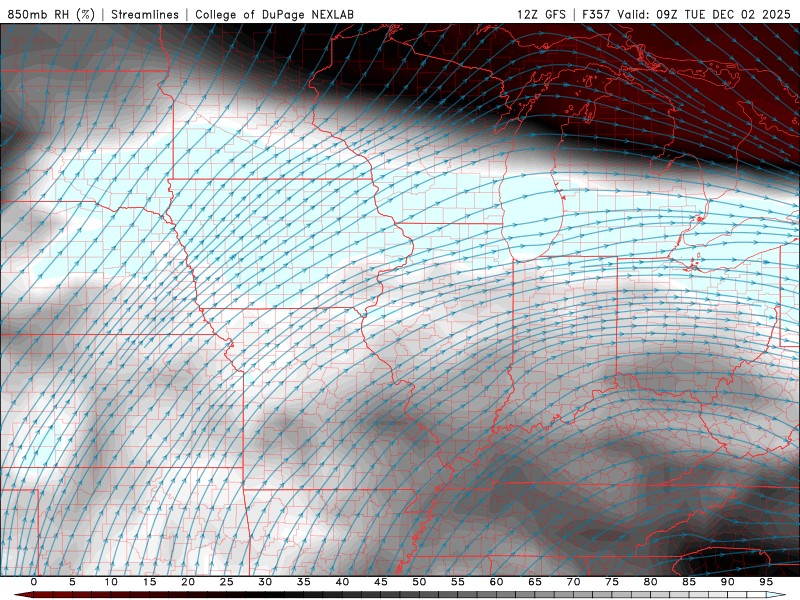Select the 80 value on the color scale

[x=650, y=582]
